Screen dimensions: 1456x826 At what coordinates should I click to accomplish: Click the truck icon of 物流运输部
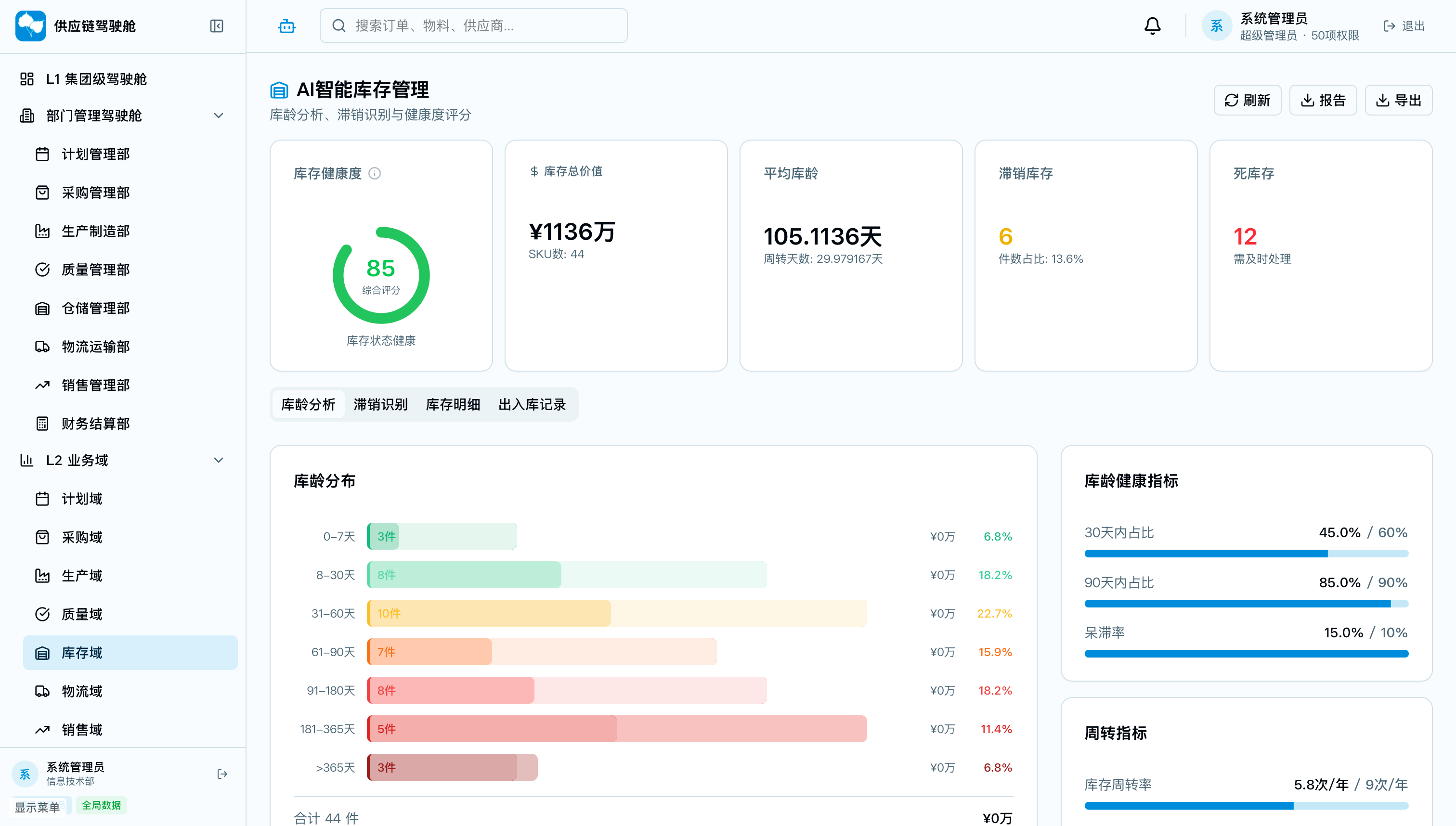tap(42, 347)
